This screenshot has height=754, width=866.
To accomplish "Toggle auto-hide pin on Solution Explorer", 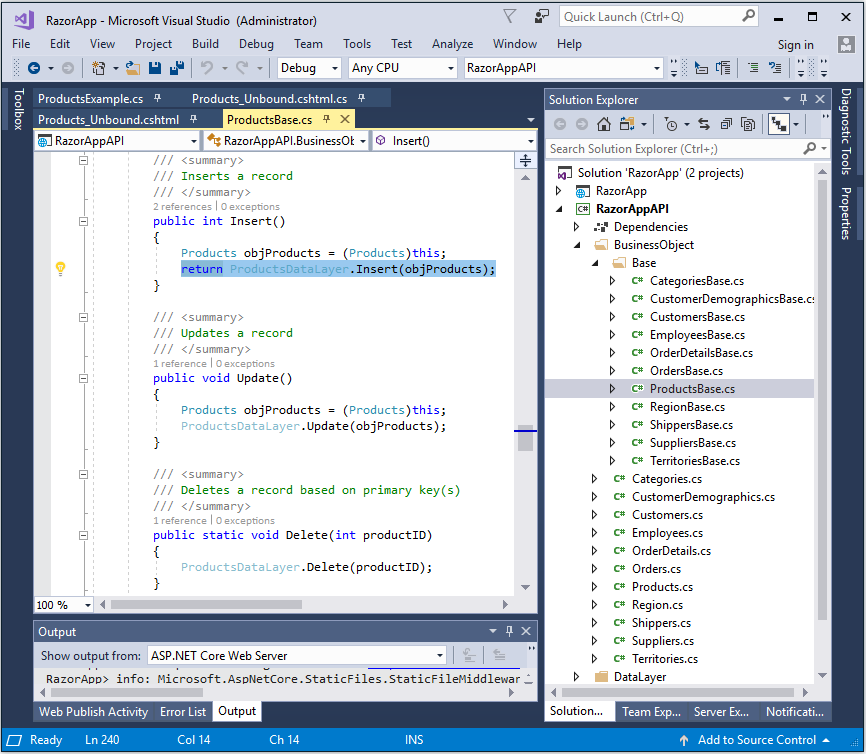I will point(803,99).
